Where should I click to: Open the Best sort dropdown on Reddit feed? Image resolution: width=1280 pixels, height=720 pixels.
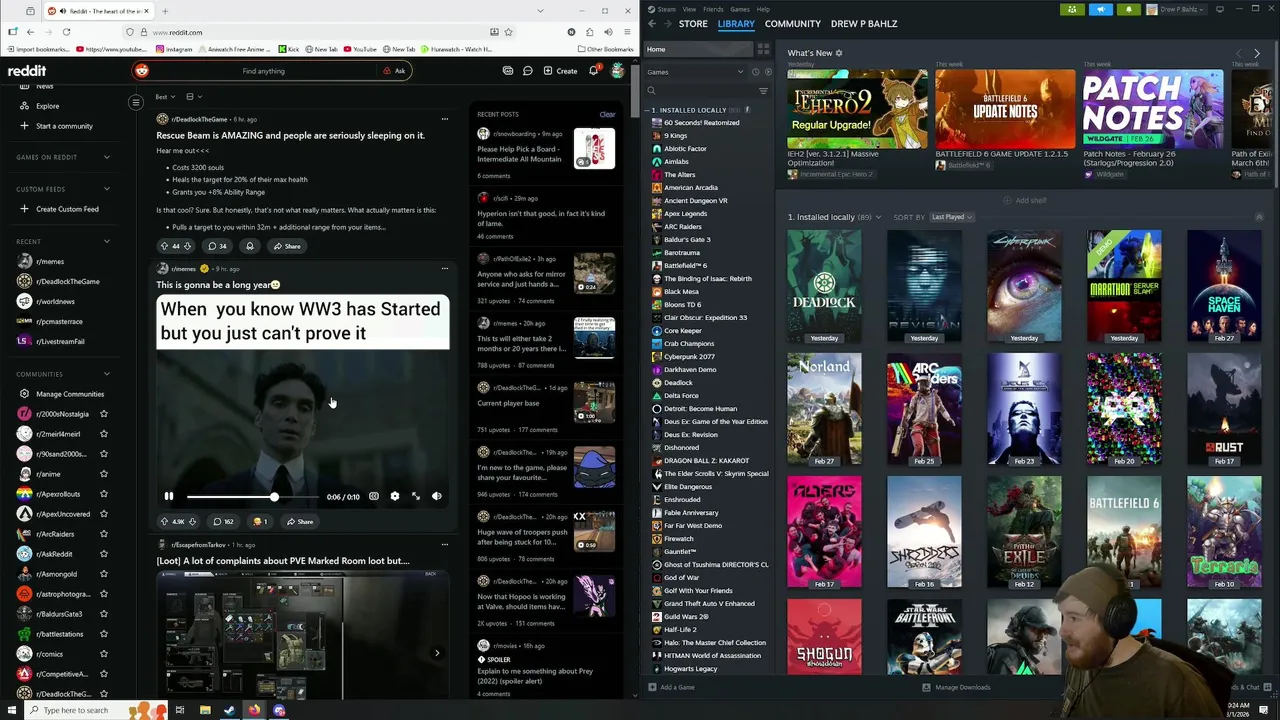165,97
